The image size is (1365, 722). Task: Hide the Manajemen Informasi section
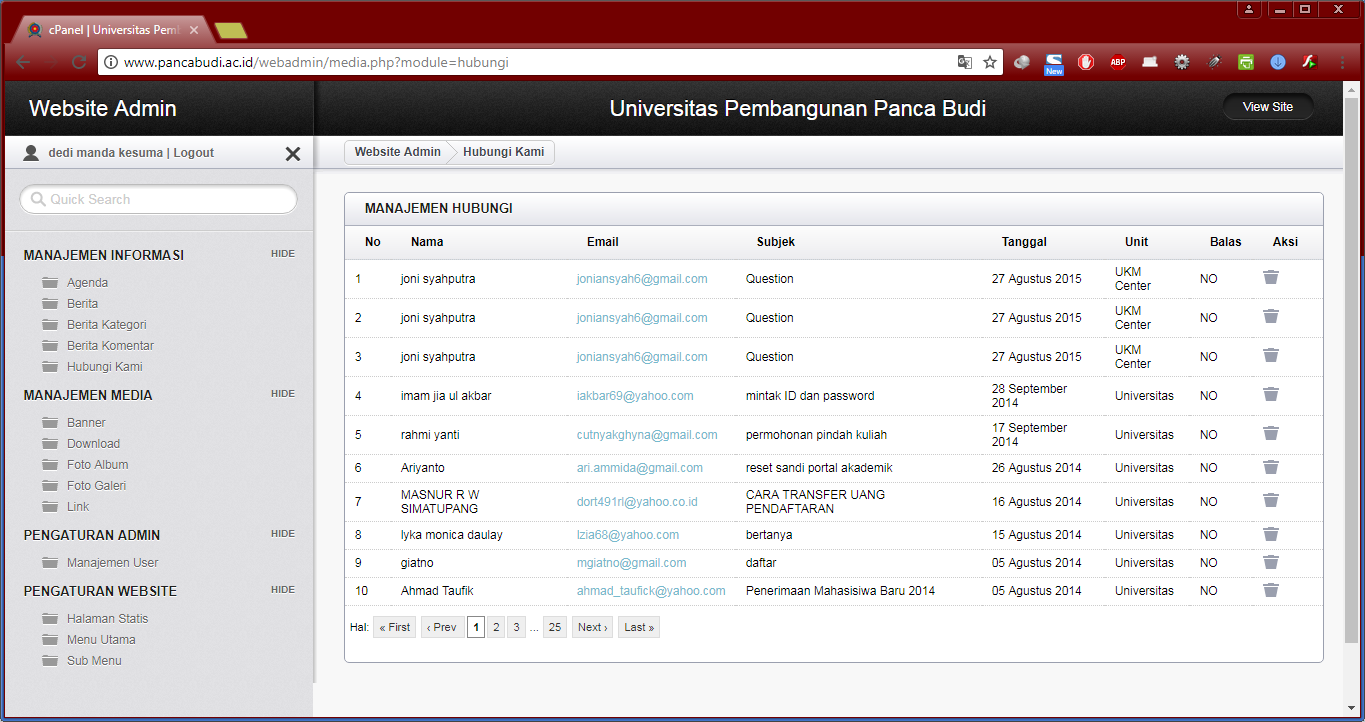click(282, 254)
